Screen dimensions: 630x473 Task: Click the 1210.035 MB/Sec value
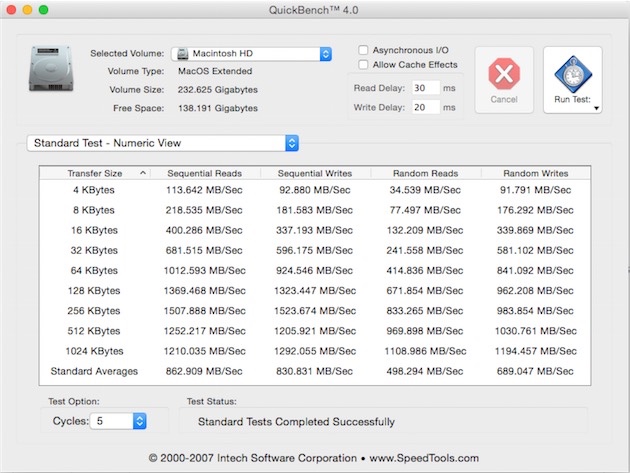[205, 351]
